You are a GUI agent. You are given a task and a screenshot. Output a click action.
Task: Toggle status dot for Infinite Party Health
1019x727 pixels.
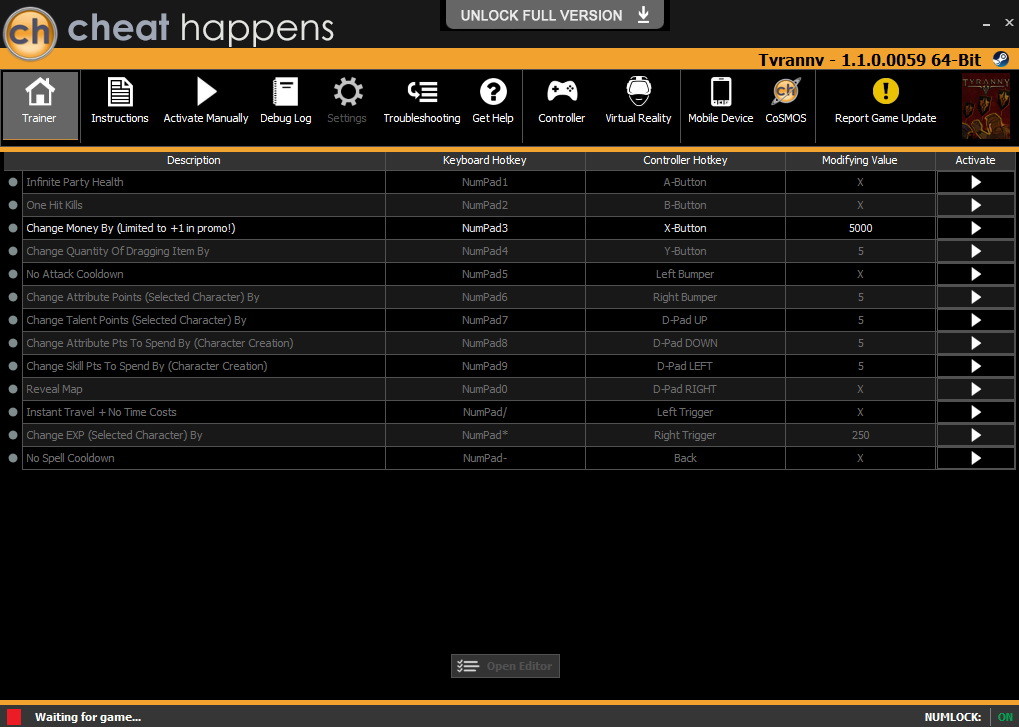coord(12,183)
